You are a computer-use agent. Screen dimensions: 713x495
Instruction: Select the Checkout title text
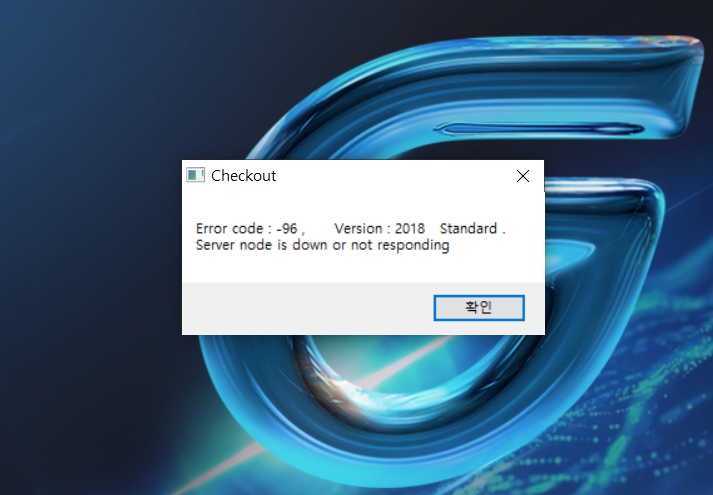[x=243, y=175]
